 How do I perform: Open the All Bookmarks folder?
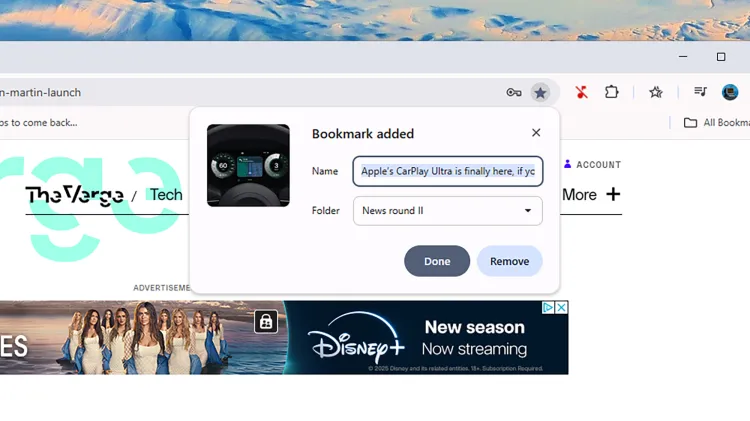(x=714, y=123)
